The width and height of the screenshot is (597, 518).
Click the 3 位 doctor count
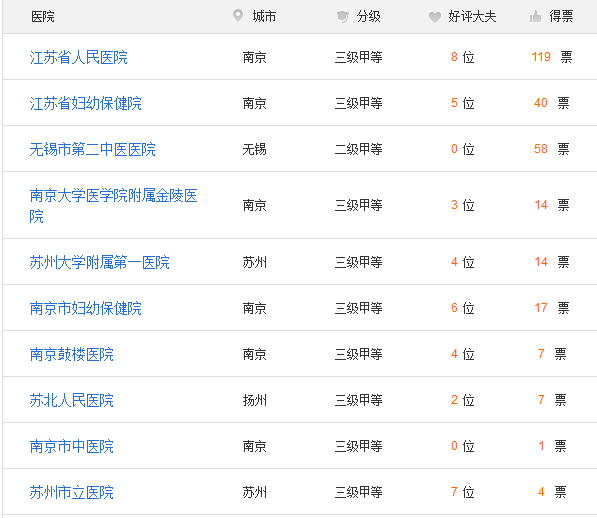(x=463, y=205)
